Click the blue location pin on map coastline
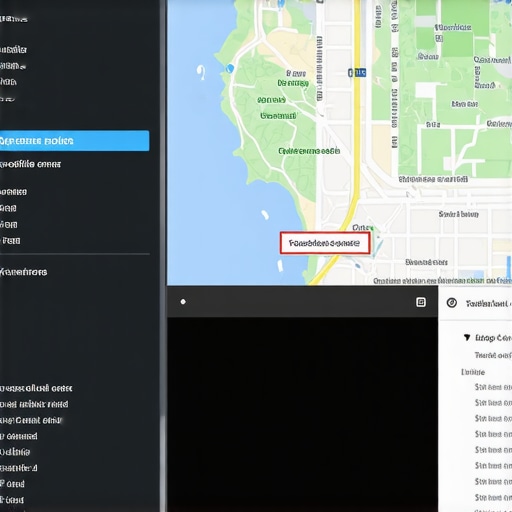The image size is (512, 512). coord(230,69)
